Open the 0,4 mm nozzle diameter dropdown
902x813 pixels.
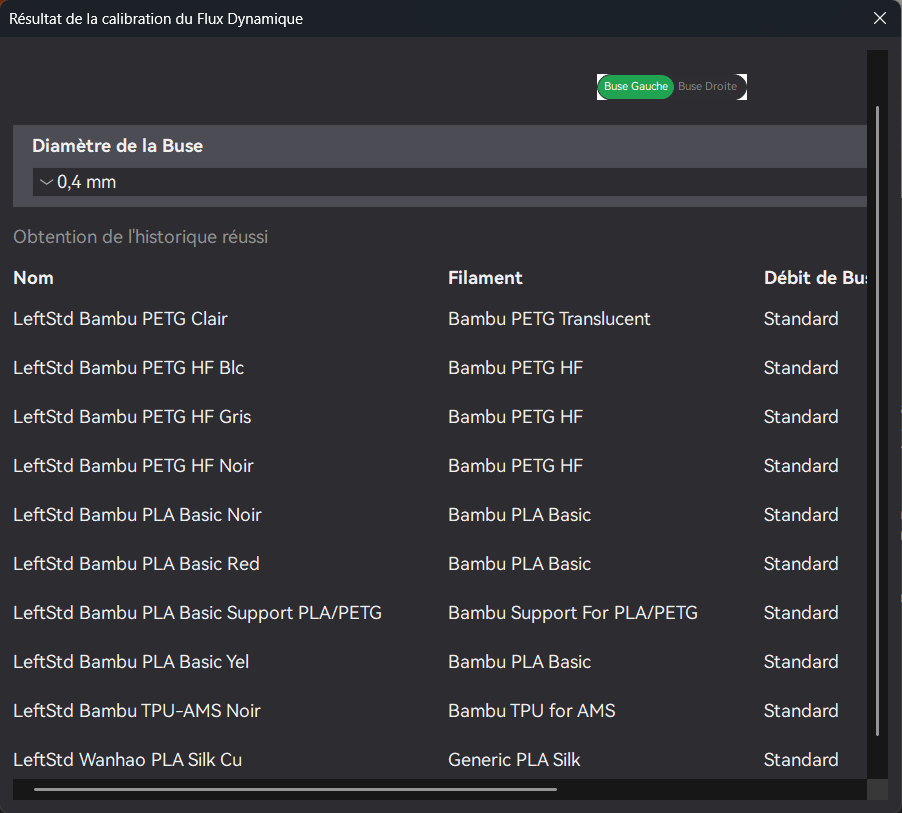[x=449, y=182]
